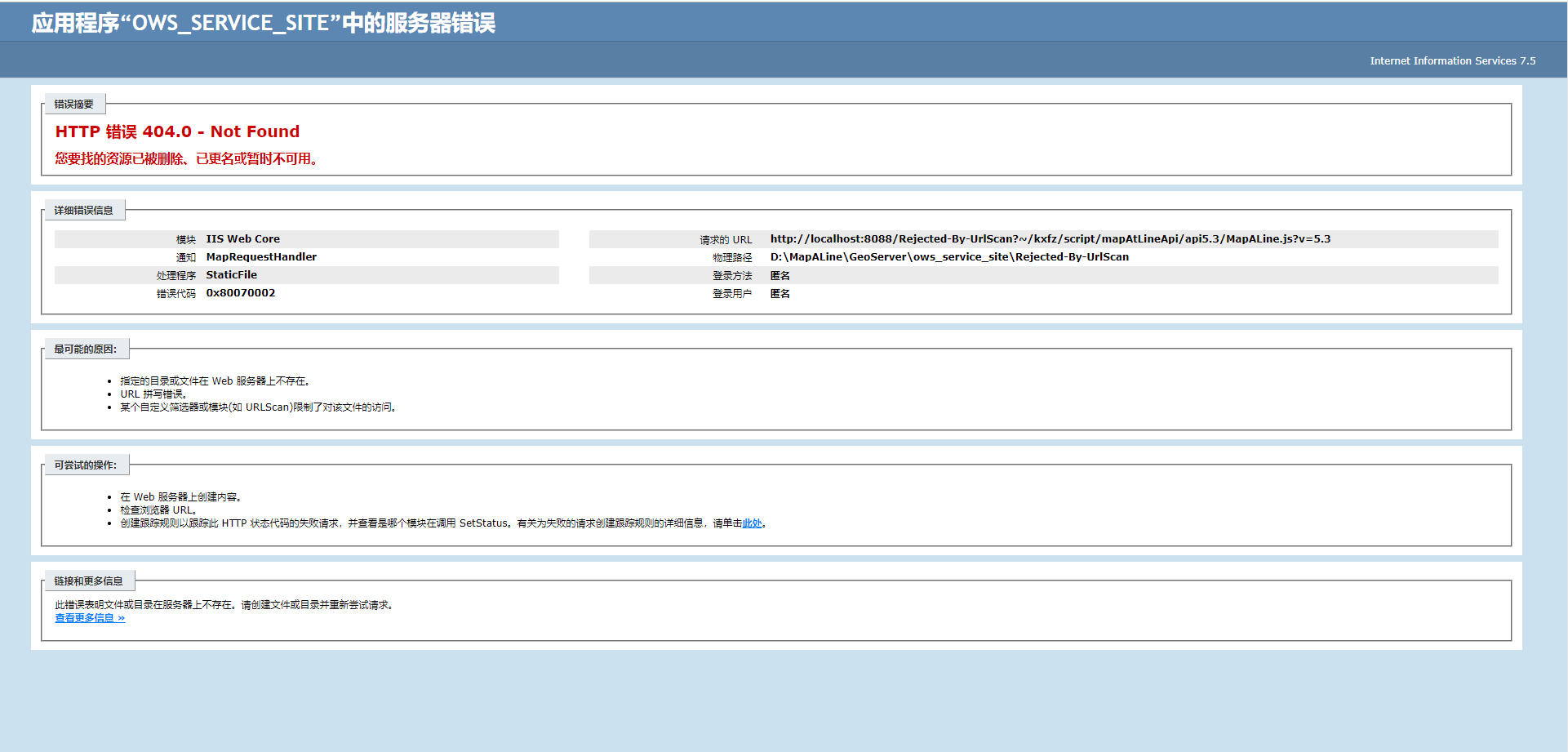Click the '检查浏览器 URL' bullet item
The width and height of the screenshot is (1568, 752).
click(x=158, y=510)
